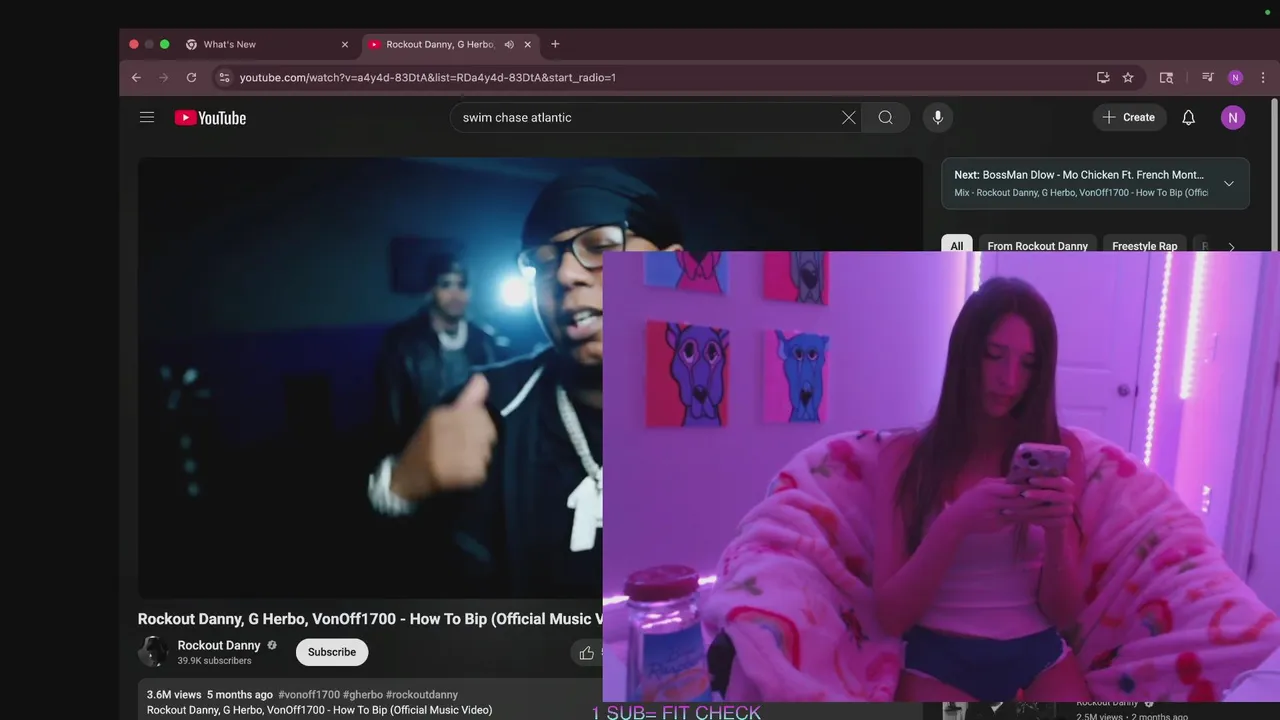Click the "5 months ago" text
1280x720 pixels.
(240, 694)
